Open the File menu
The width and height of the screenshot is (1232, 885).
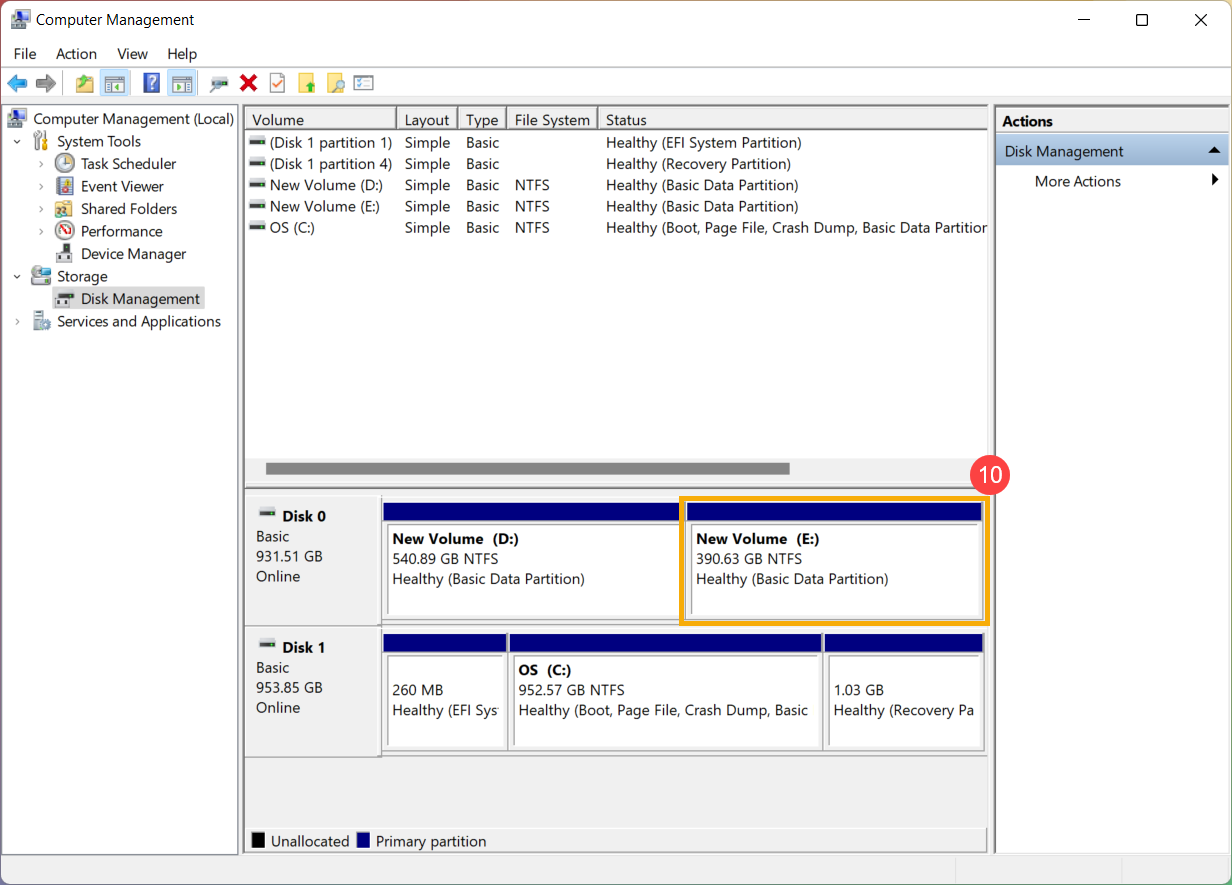point(25,54)
